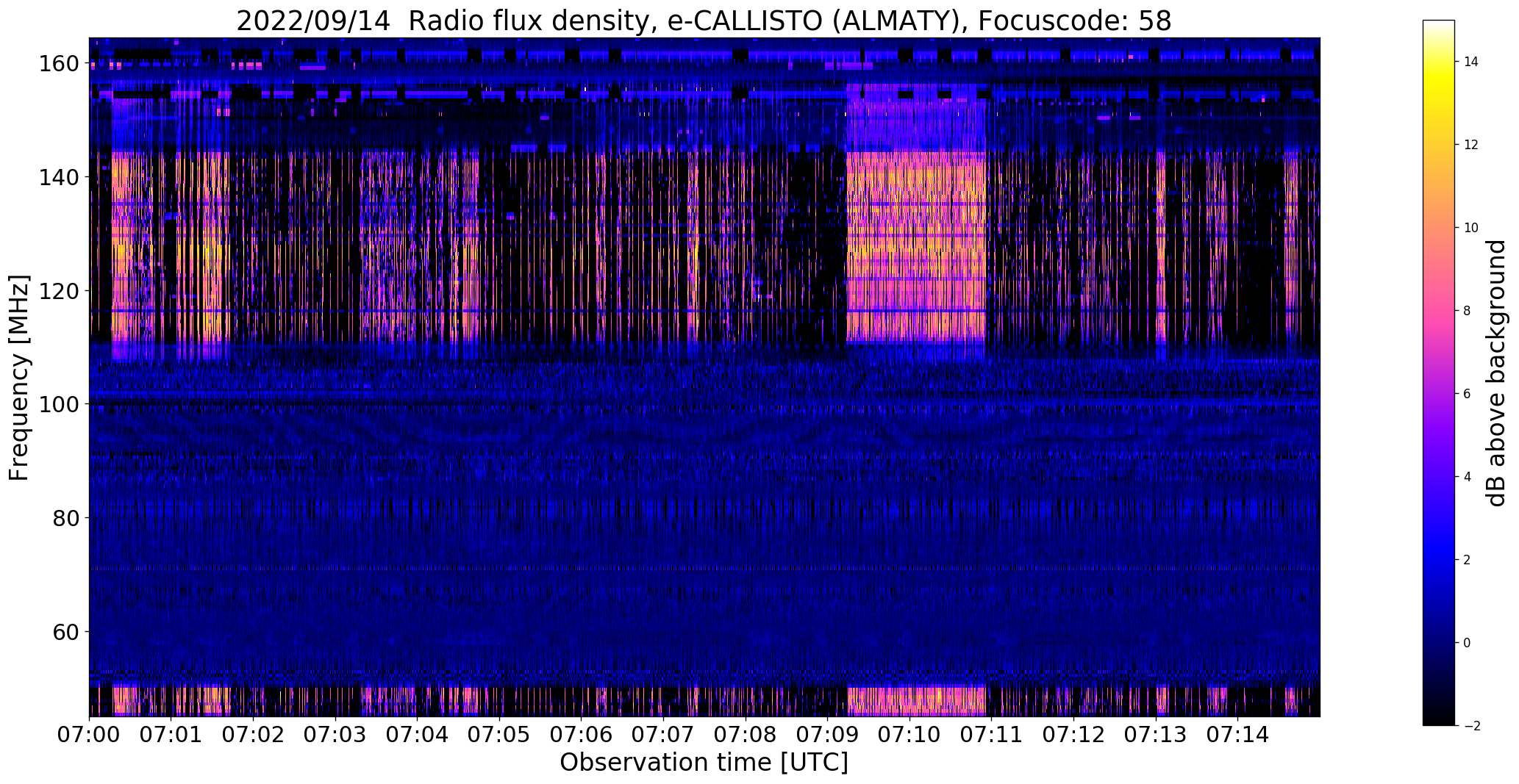
Task: Select the 07:07 time tick label
Action: [x=664, y=735]
